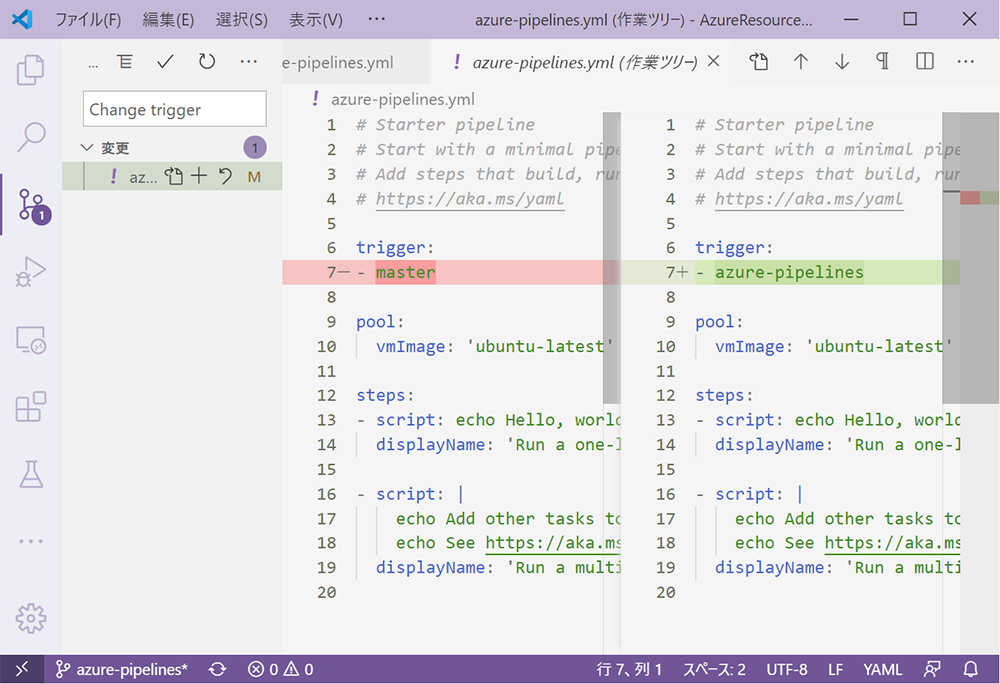Switch source control to tree view
1000x684 pixels.
125,62
